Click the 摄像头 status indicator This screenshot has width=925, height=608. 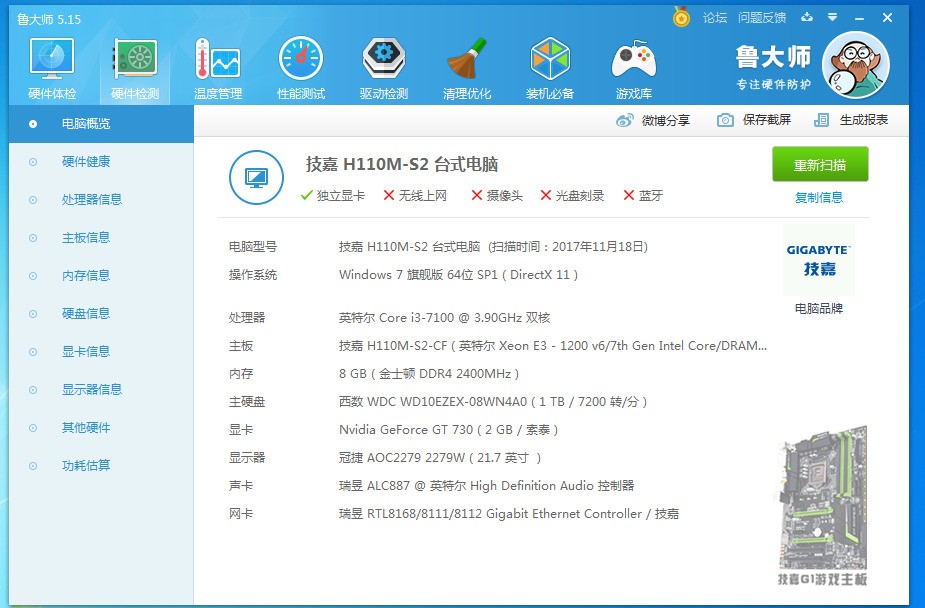coord(497,196)
